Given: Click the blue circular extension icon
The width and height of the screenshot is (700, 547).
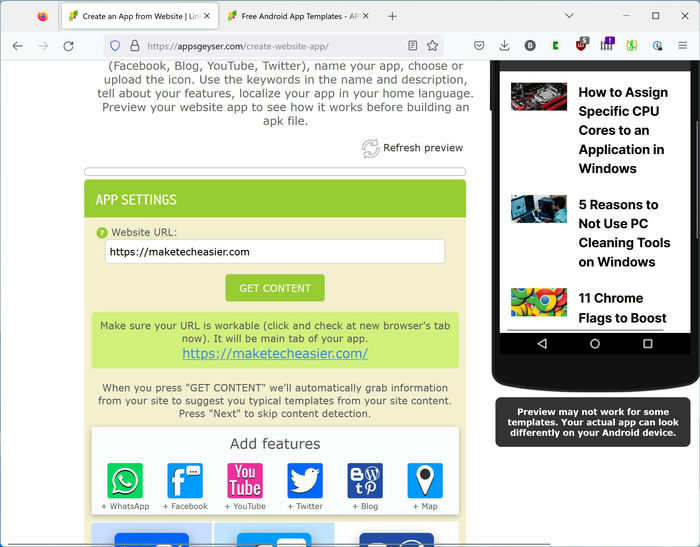Looking at the screenshot, I should 657,46.
